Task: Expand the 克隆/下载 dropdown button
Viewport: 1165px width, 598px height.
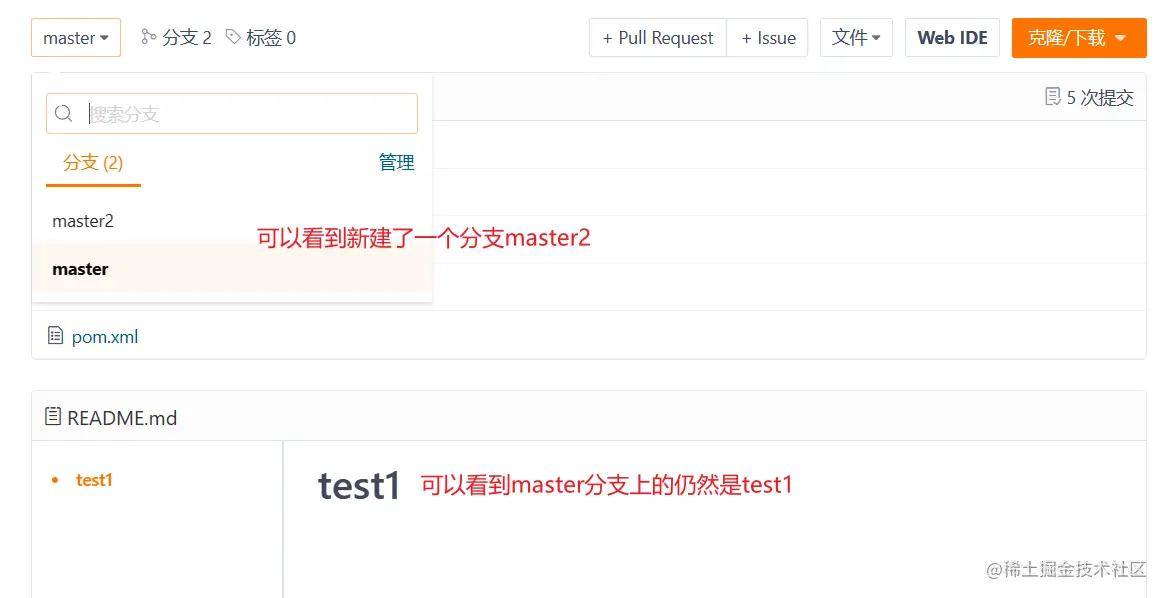Action: pos(1079,38)
